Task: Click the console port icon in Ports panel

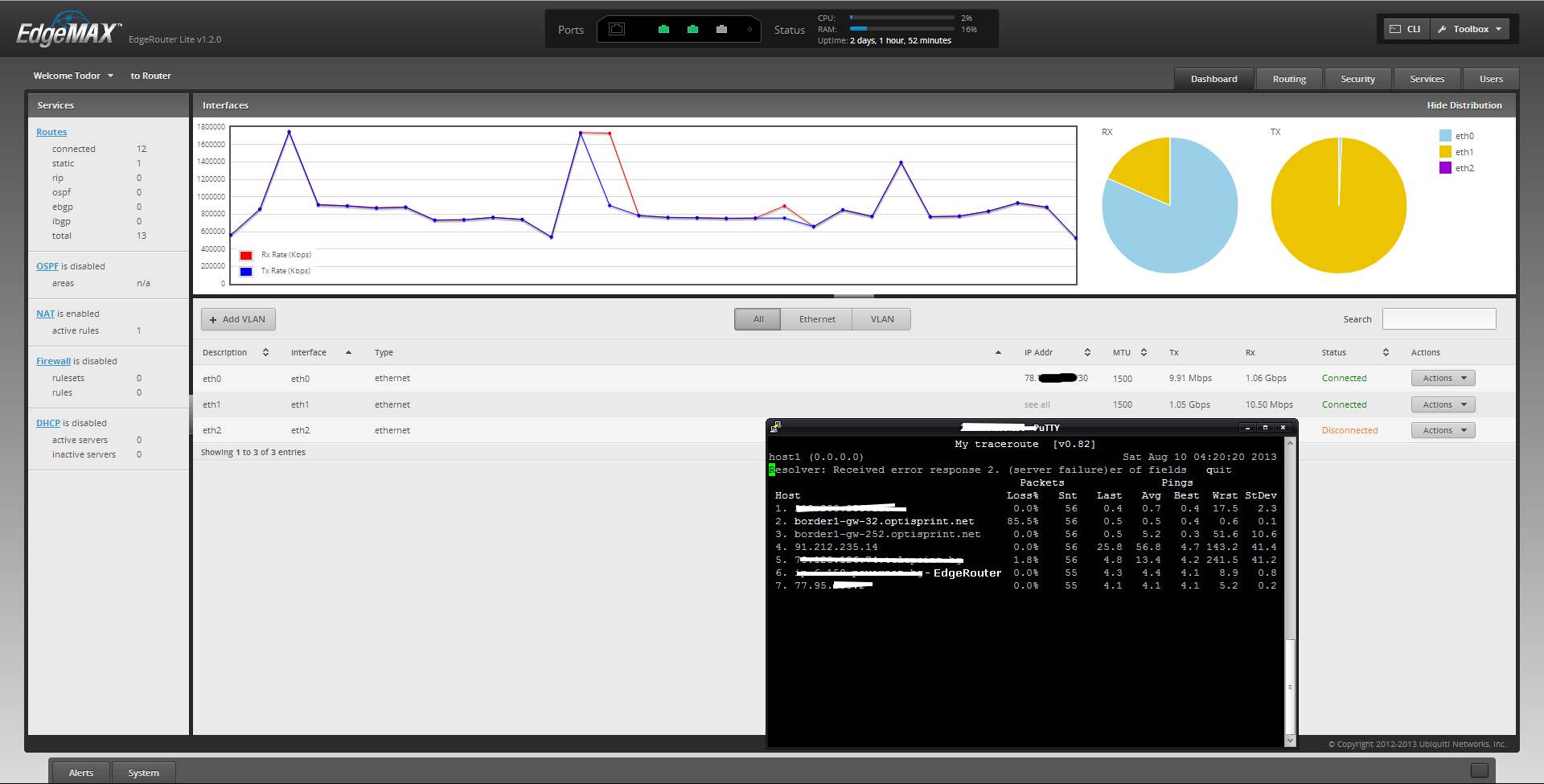Action: pos(617,30)
